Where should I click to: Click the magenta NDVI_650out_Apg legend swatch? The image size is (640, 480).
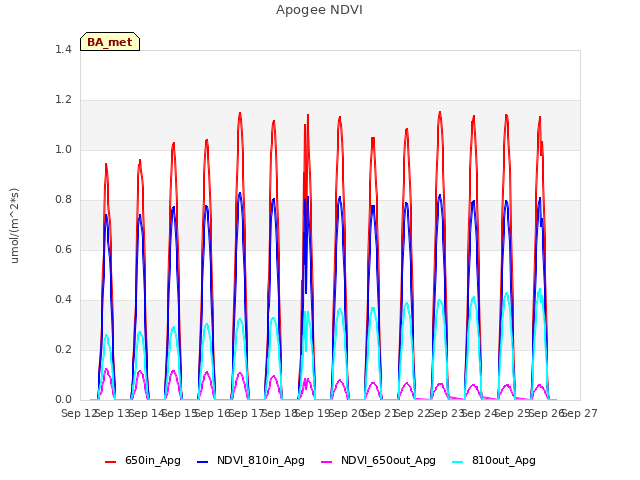(327, 462)
